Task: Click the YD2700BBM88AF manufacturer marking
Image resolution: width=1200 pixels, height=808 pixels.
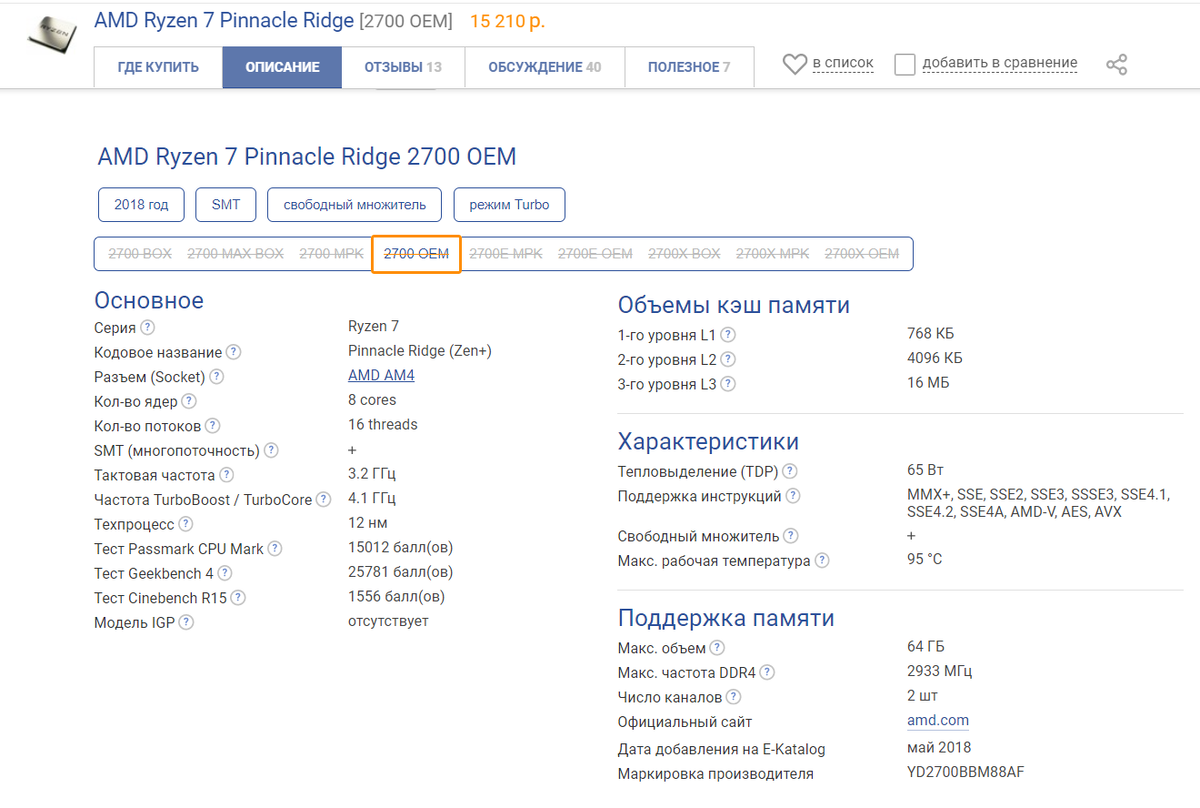Action: (x=966, y=773)
